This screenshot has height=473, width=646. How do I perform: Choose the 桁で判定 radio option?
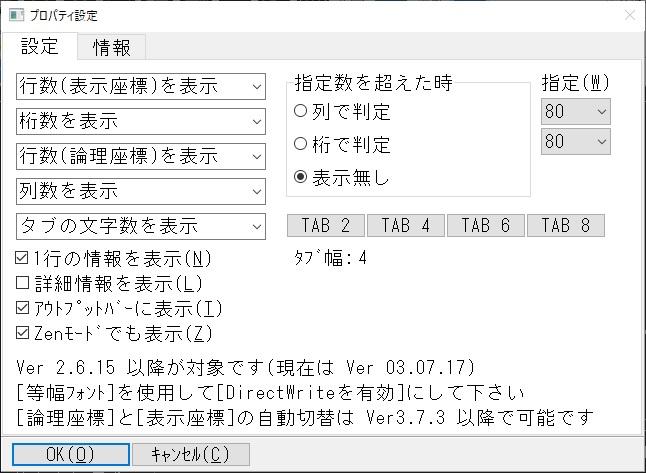coord(301,145)
